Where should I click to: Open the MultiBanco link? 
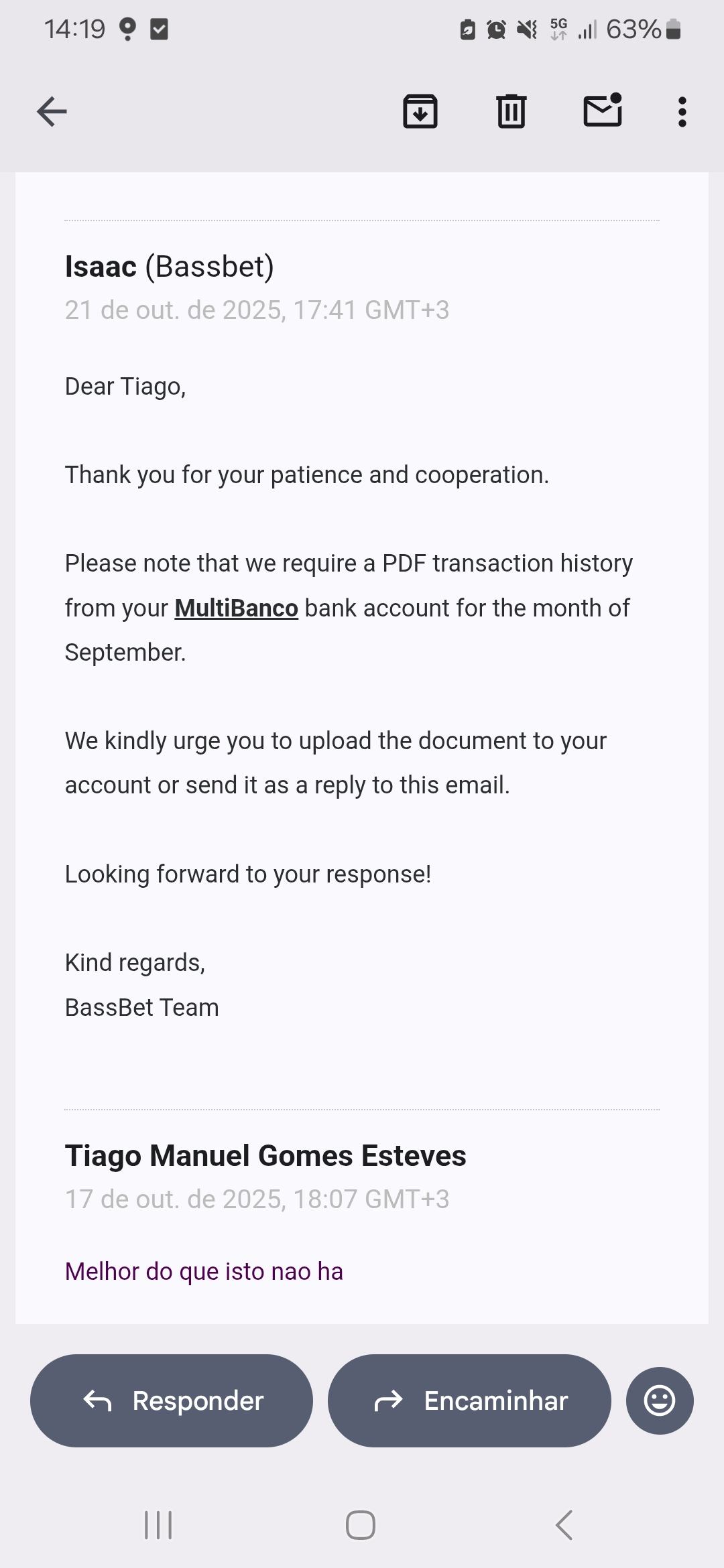point(236,608)
